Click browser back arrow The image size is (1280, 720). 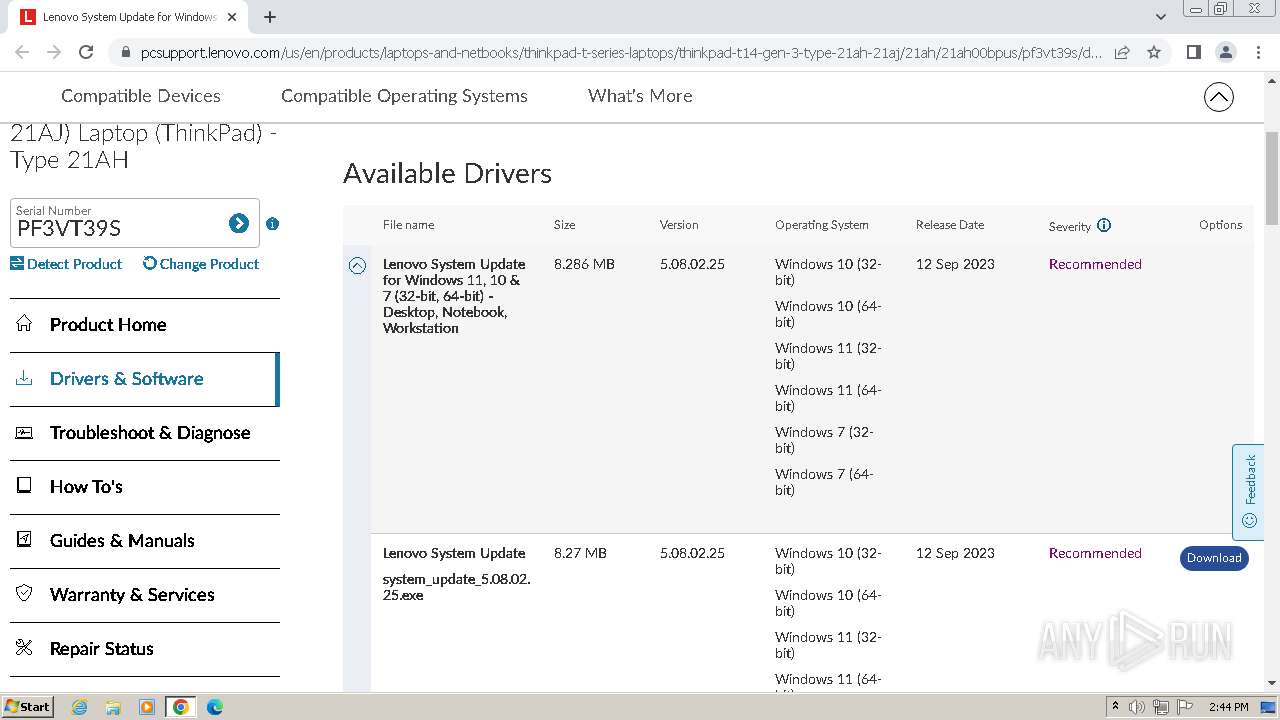point(22,52)
